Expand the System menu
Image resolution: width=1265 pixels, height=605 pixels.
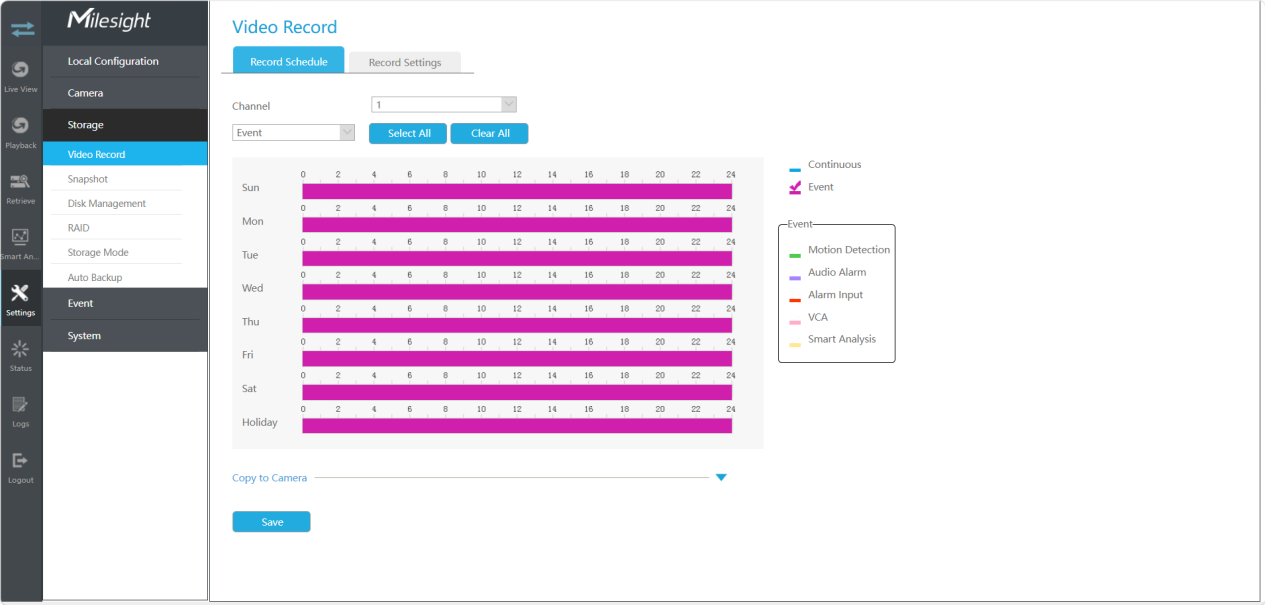[125, 336]
